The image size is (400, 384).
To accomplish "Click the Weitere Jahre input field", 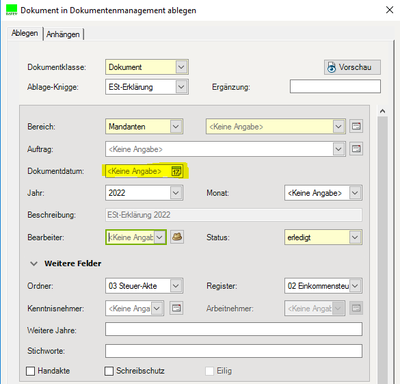I will pos(234,329).
